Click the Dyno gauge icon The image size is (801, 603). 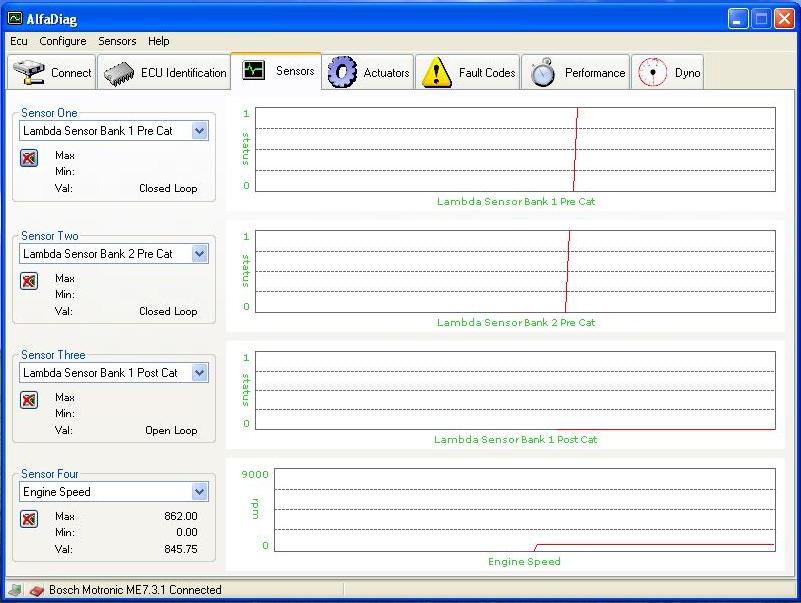coord(652,72)
